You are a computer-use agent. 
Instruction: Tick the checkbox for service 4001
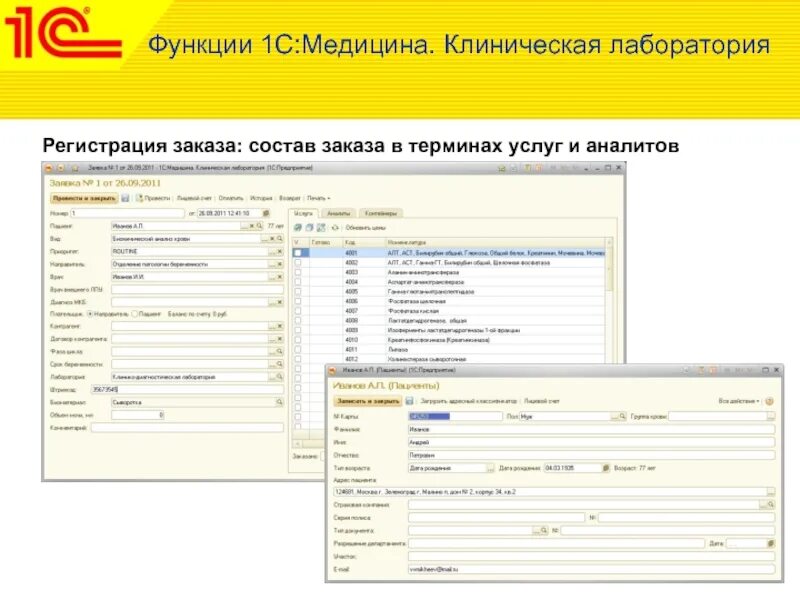298,253
